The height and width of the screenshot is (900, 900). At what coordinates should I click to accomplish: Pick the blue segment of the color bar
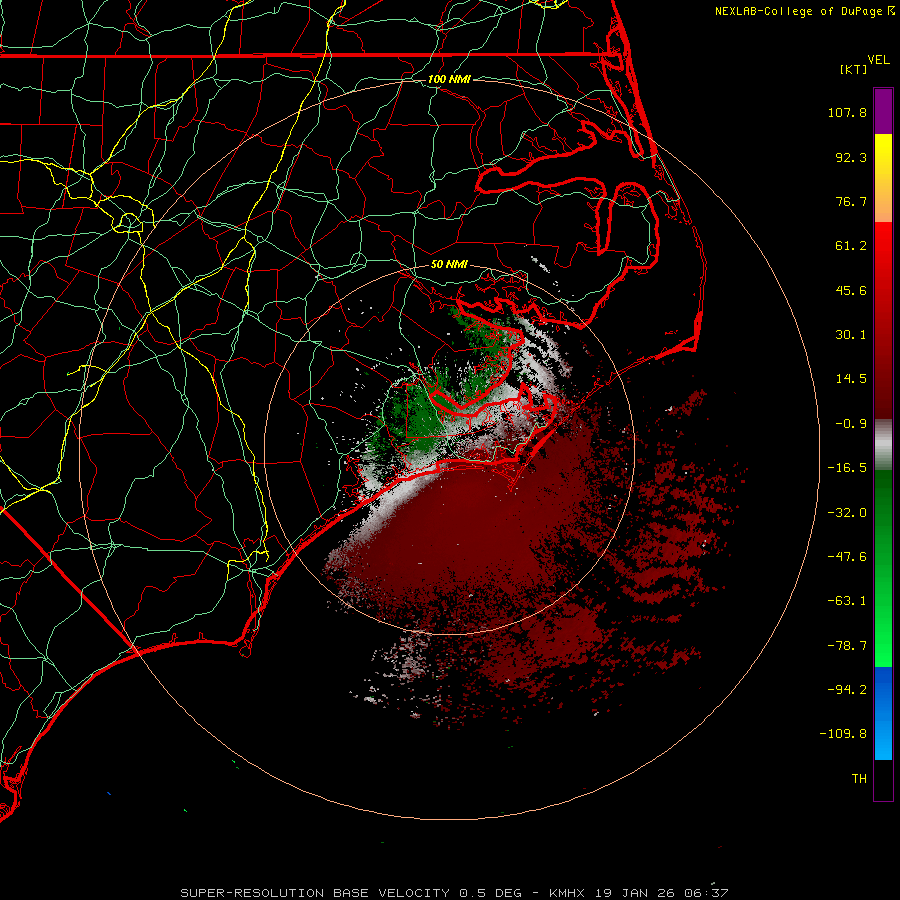coord(883,713)
